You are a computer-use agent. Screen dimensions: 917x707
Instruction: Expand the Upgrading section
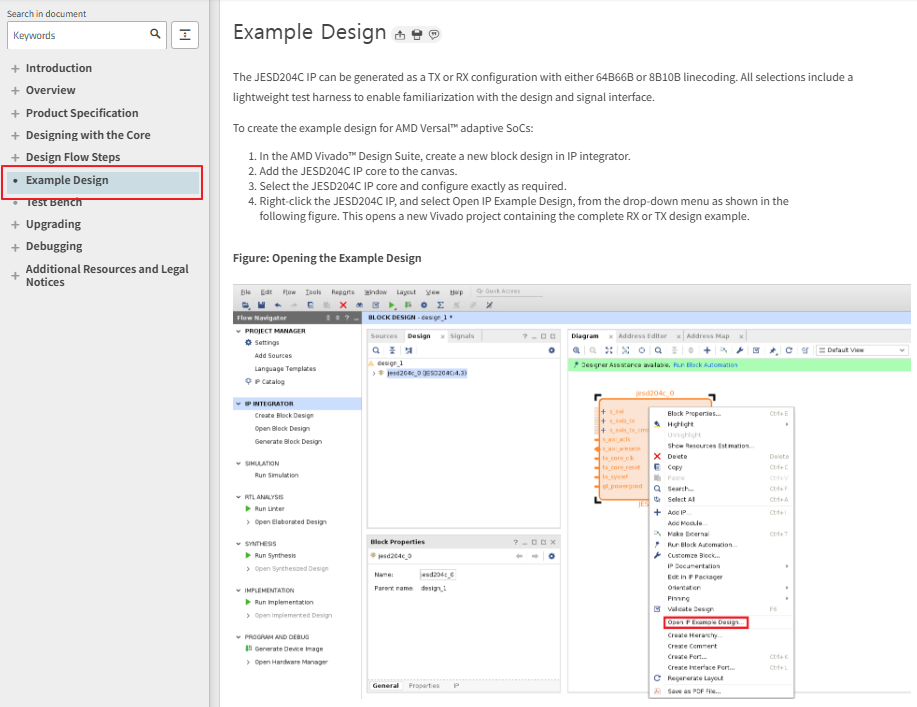click(x=15, y=225)
